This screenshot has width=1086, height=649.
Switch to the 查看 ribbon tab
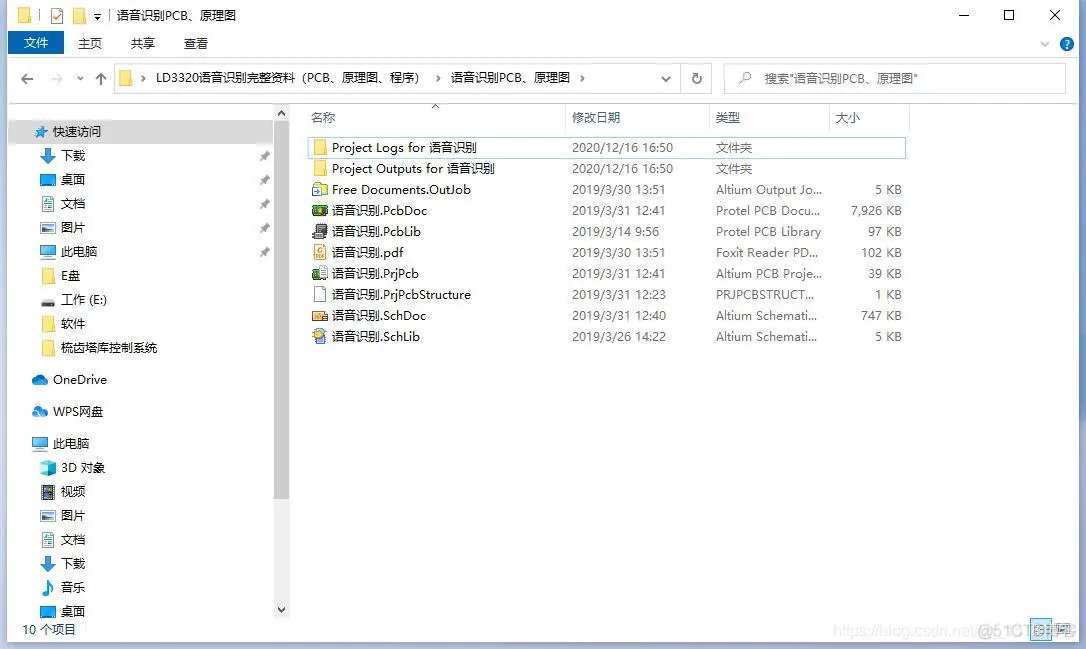pos(195,44)
